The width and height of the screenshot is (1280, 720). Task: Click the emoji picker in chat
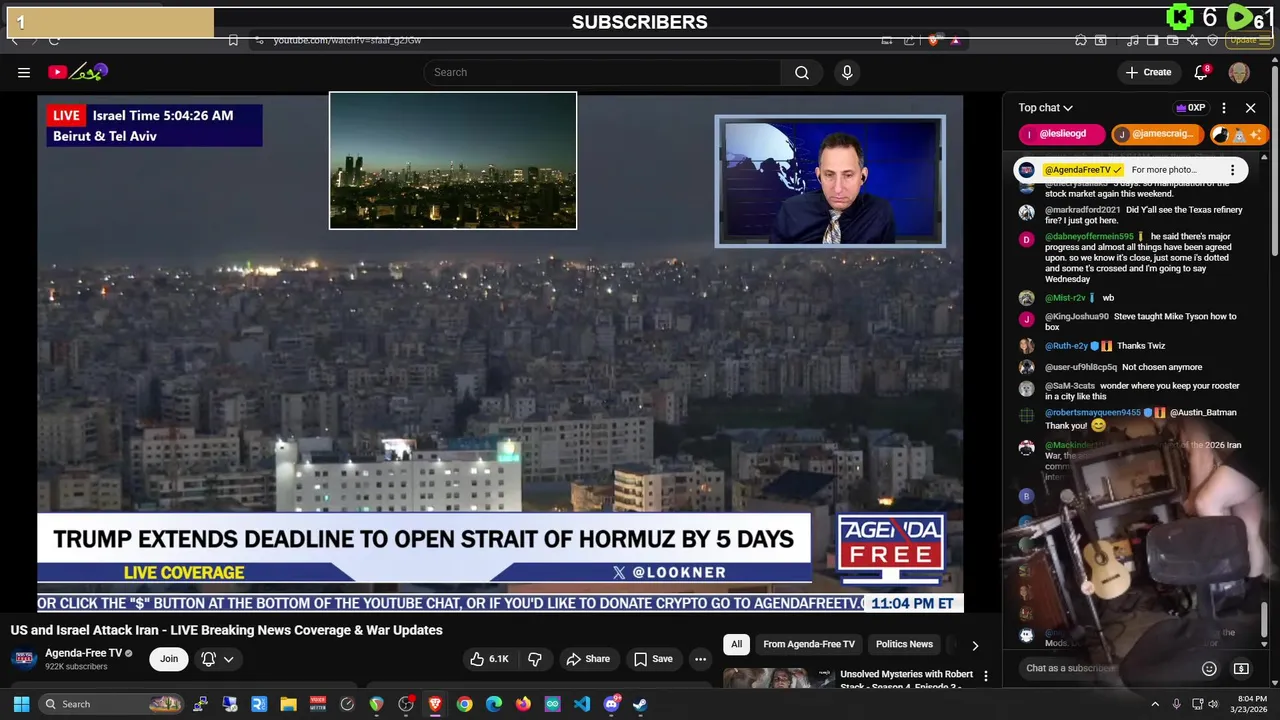[x=1209, y=668]
